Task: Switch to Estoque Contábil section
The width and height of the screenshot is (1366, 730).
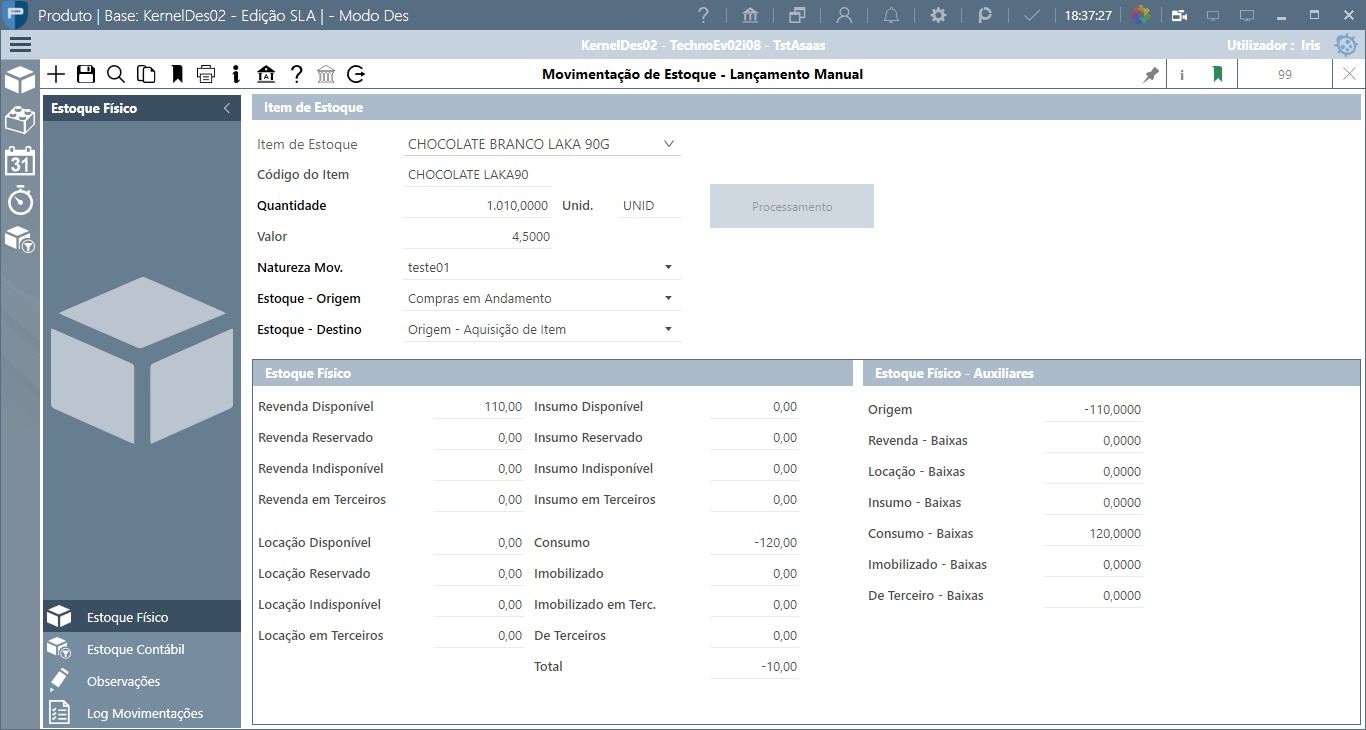Action: pyautogui.click(x=142, y=649)
